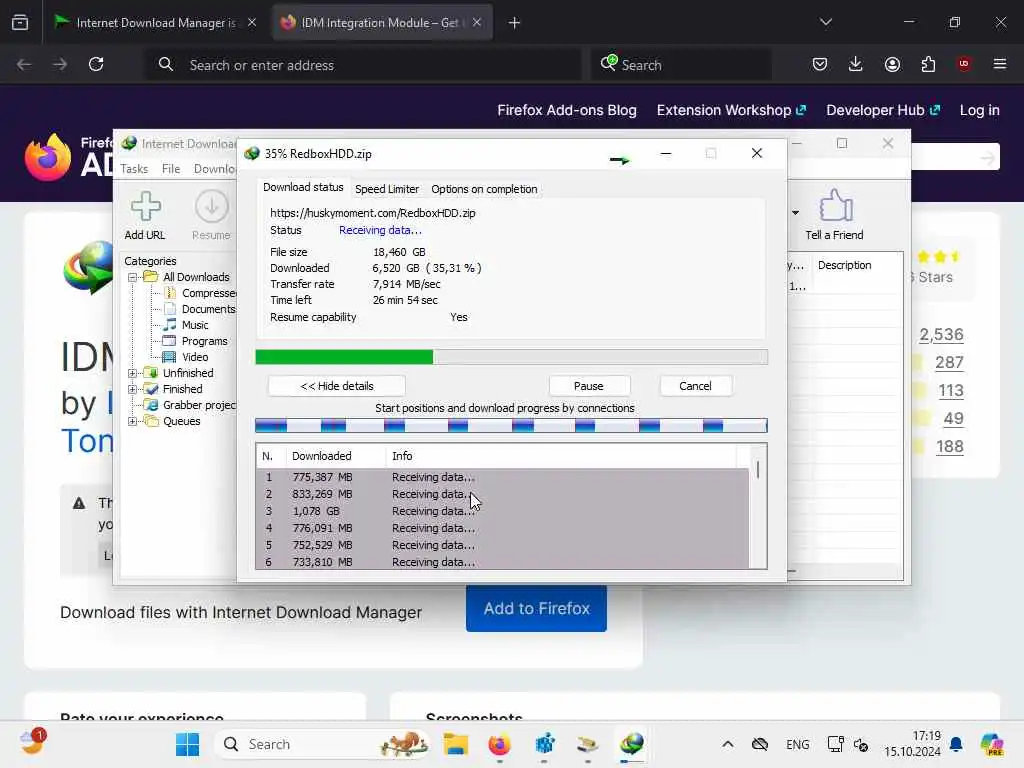Select the Grabber projects tree item
The image size is (1024, 768).
pyautogui.click(x=199, y=405)
